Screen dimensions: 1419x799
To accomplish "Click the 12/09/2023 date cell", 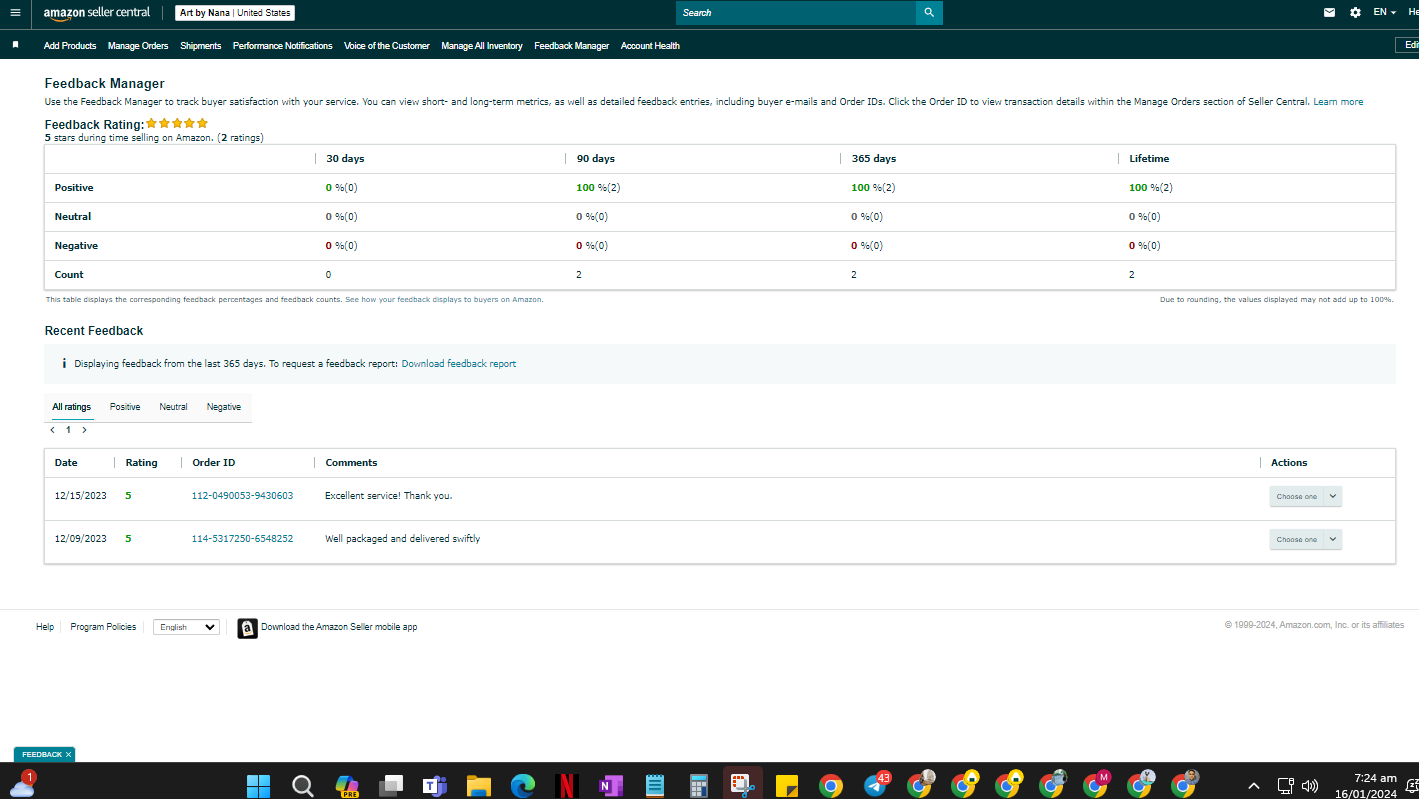I will (80, 539).
